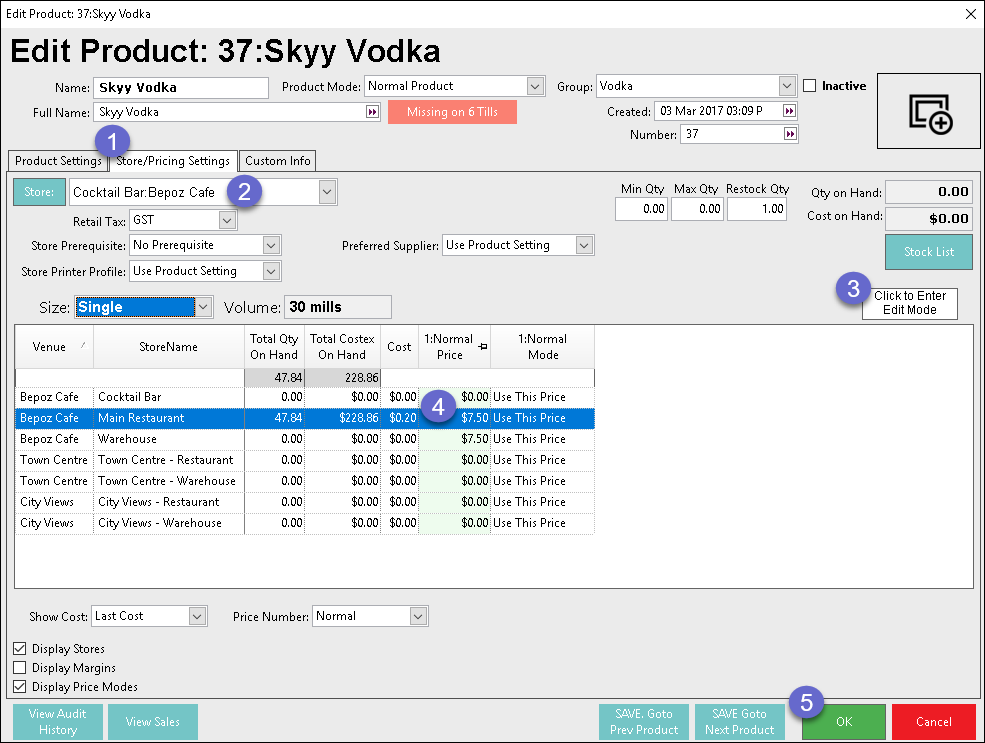The image size is (985, 743).
Task: Close the Edit Product window
Action: point(971,14)
